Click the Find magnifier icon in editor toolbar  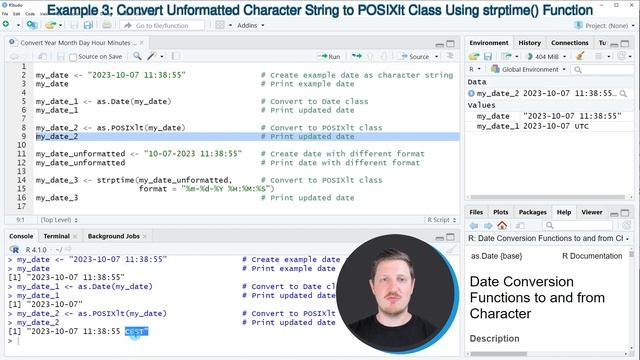(137, 56)
